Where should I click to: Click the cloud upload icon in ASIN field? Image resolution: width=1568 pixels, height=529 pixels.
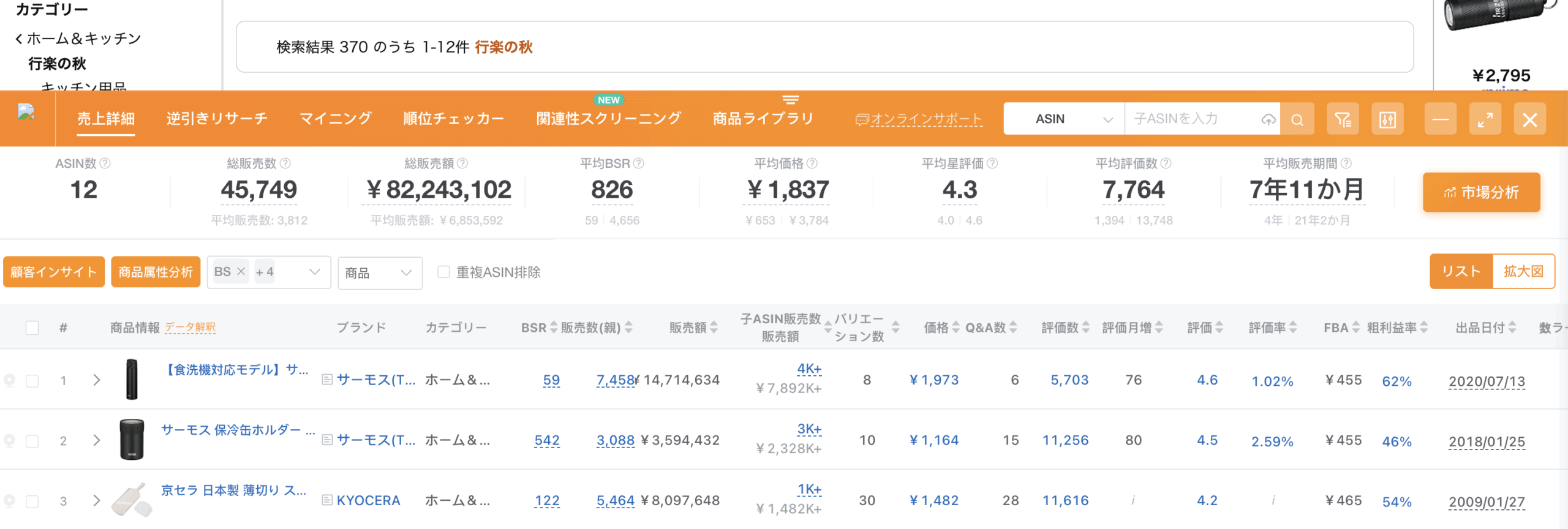click(1268, 119)
